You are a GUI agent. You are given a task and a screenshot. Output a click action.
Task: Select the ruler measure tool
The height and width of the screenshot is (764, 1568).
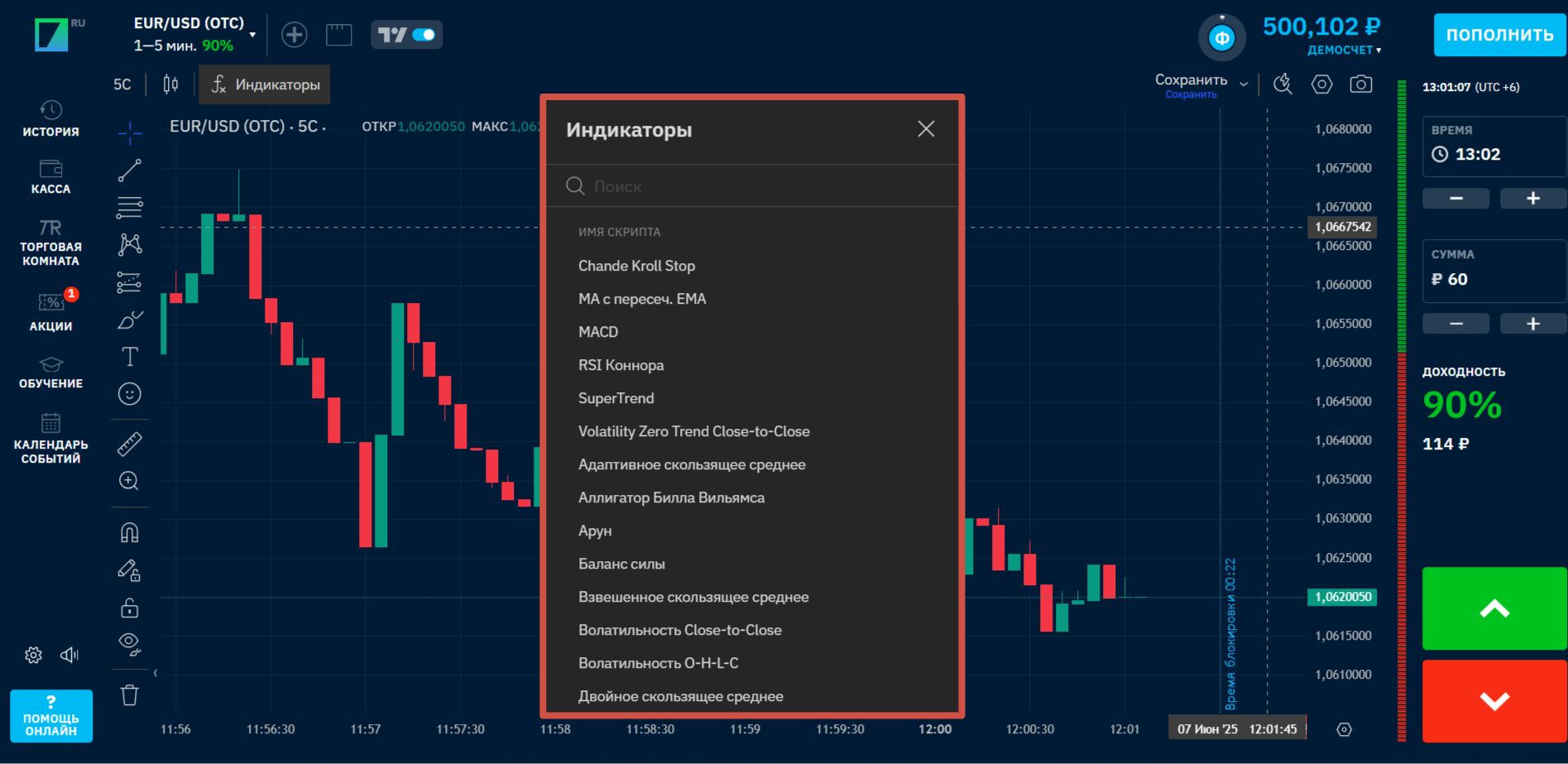pos(130,444)
